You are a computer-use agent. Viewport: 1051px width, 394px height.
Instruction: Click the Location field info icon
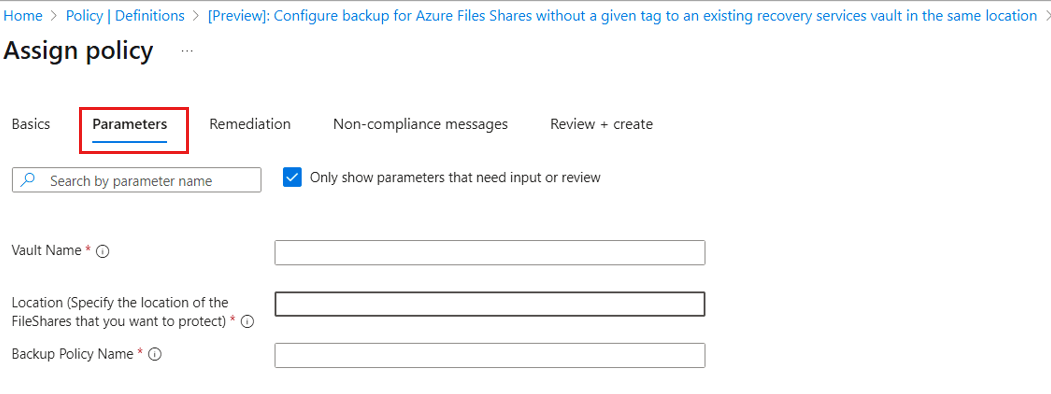click(247, 322)
